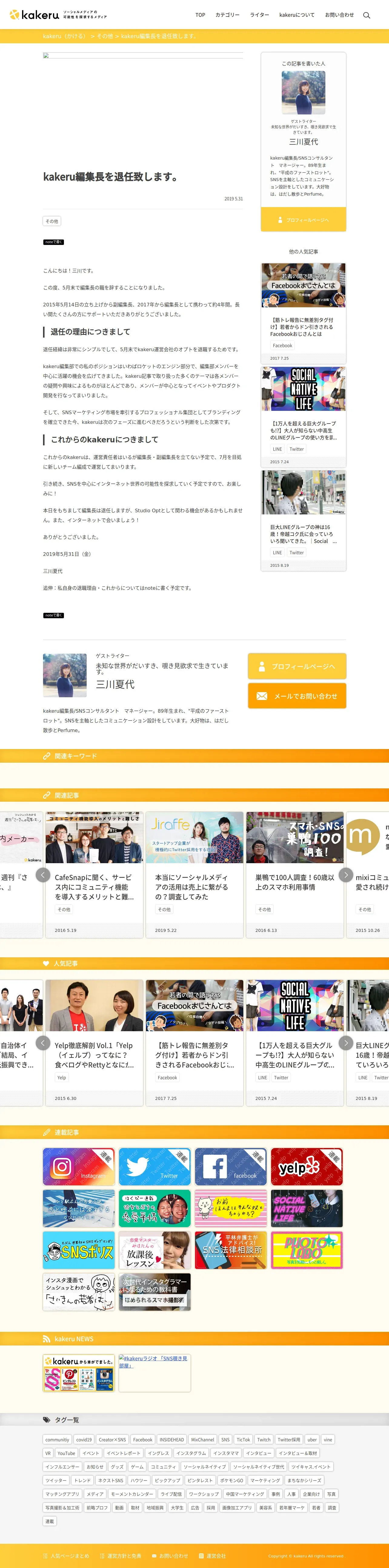This screenshot has height=1568, width=389.
Task: Open the カテゴリー menu
Action: pos(228,15)
